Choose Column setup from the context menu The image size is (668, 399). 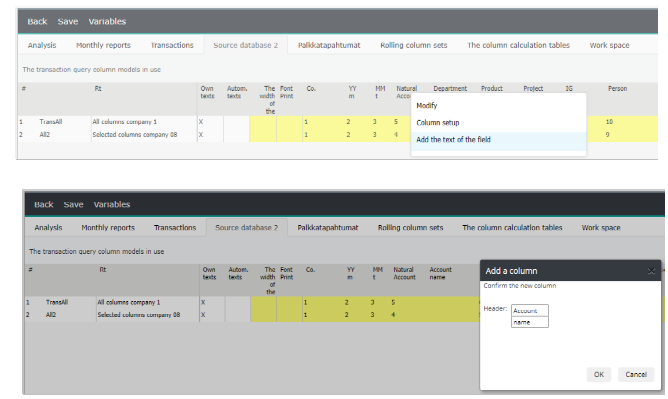click(x=498, y=123)
